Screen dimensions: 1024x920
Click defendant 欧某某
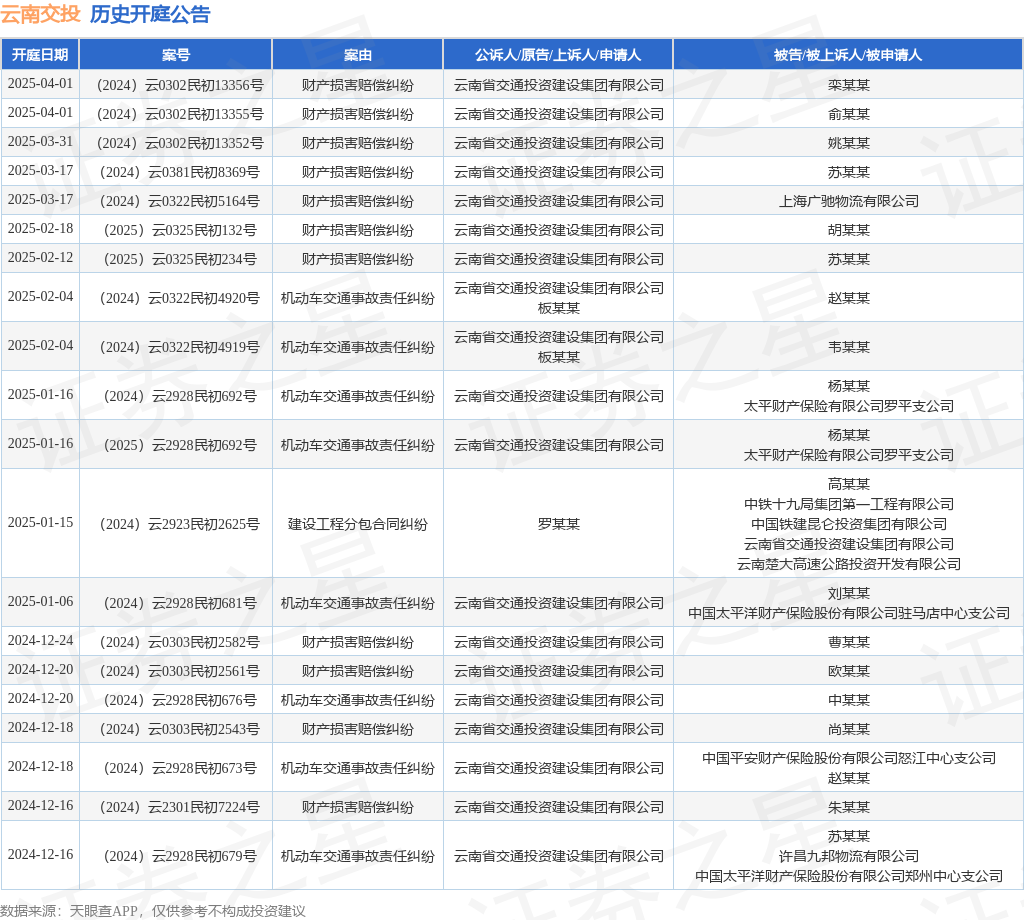pos(848,671)
